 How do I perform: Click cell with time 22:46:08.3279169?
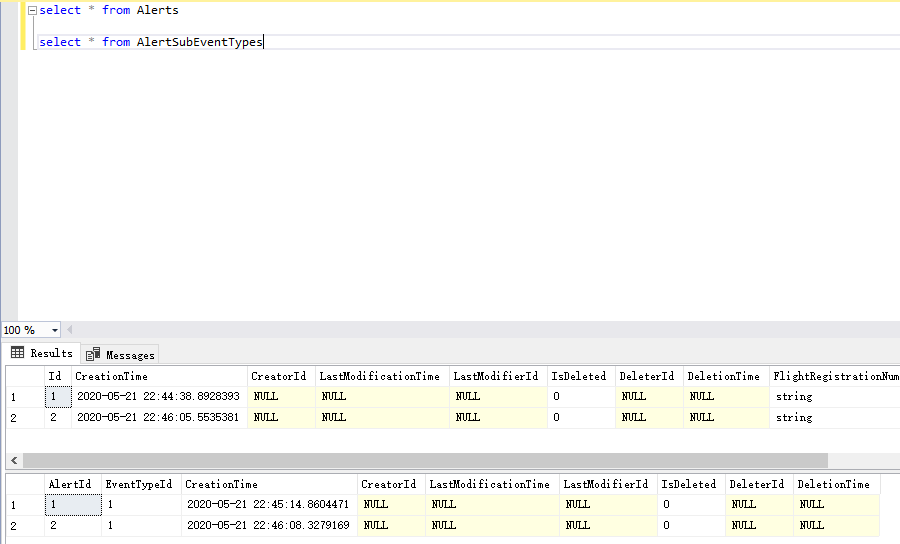point(268,525)
